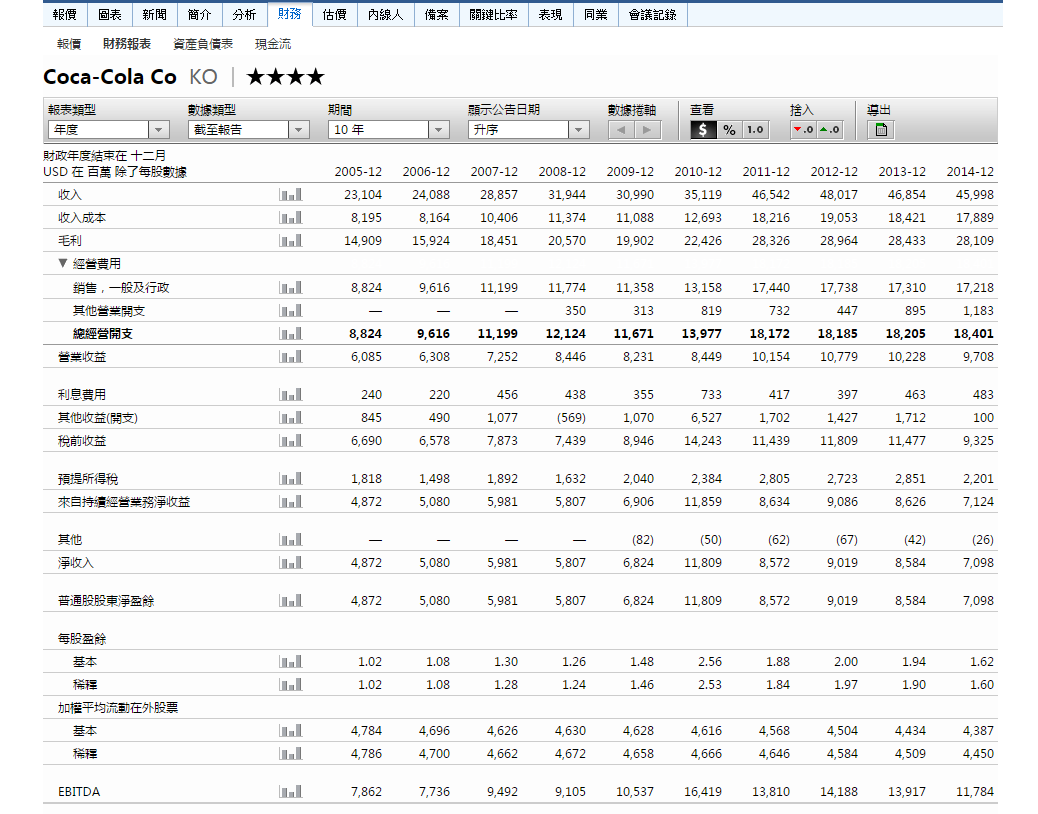Open the 同業 tab

[596, 15]
